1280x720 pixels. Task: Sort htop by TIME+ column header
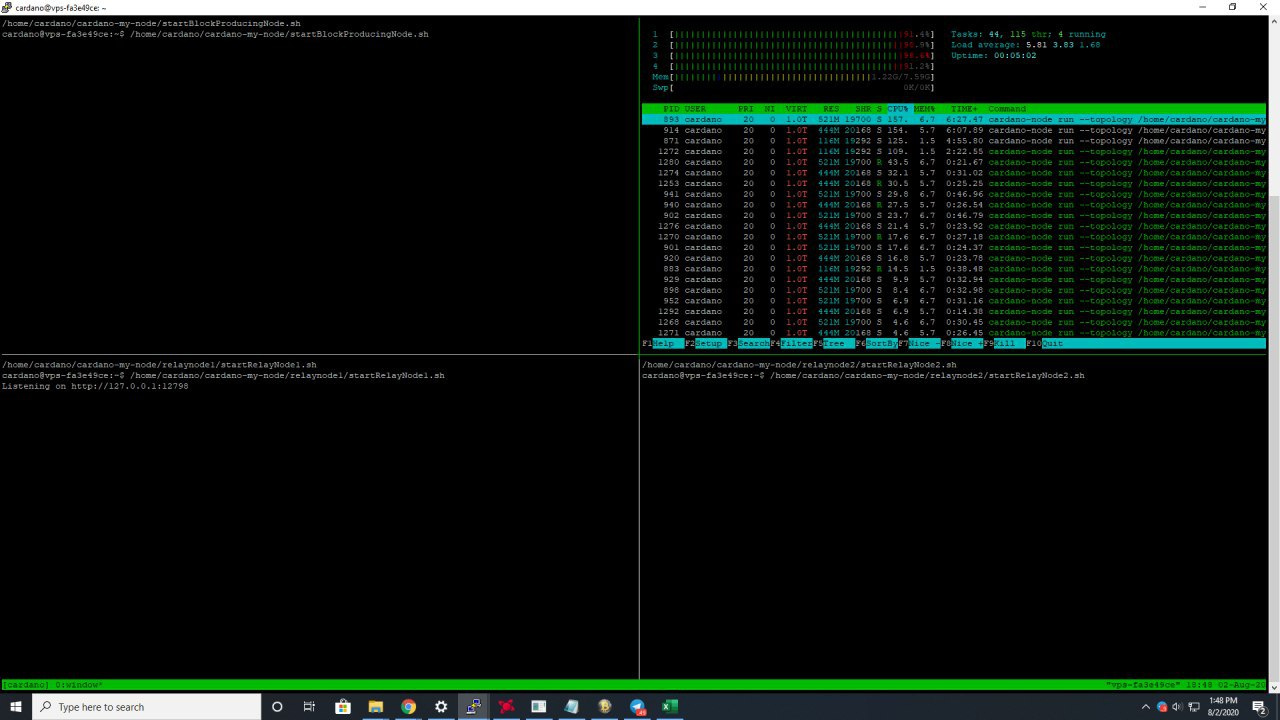964,109
